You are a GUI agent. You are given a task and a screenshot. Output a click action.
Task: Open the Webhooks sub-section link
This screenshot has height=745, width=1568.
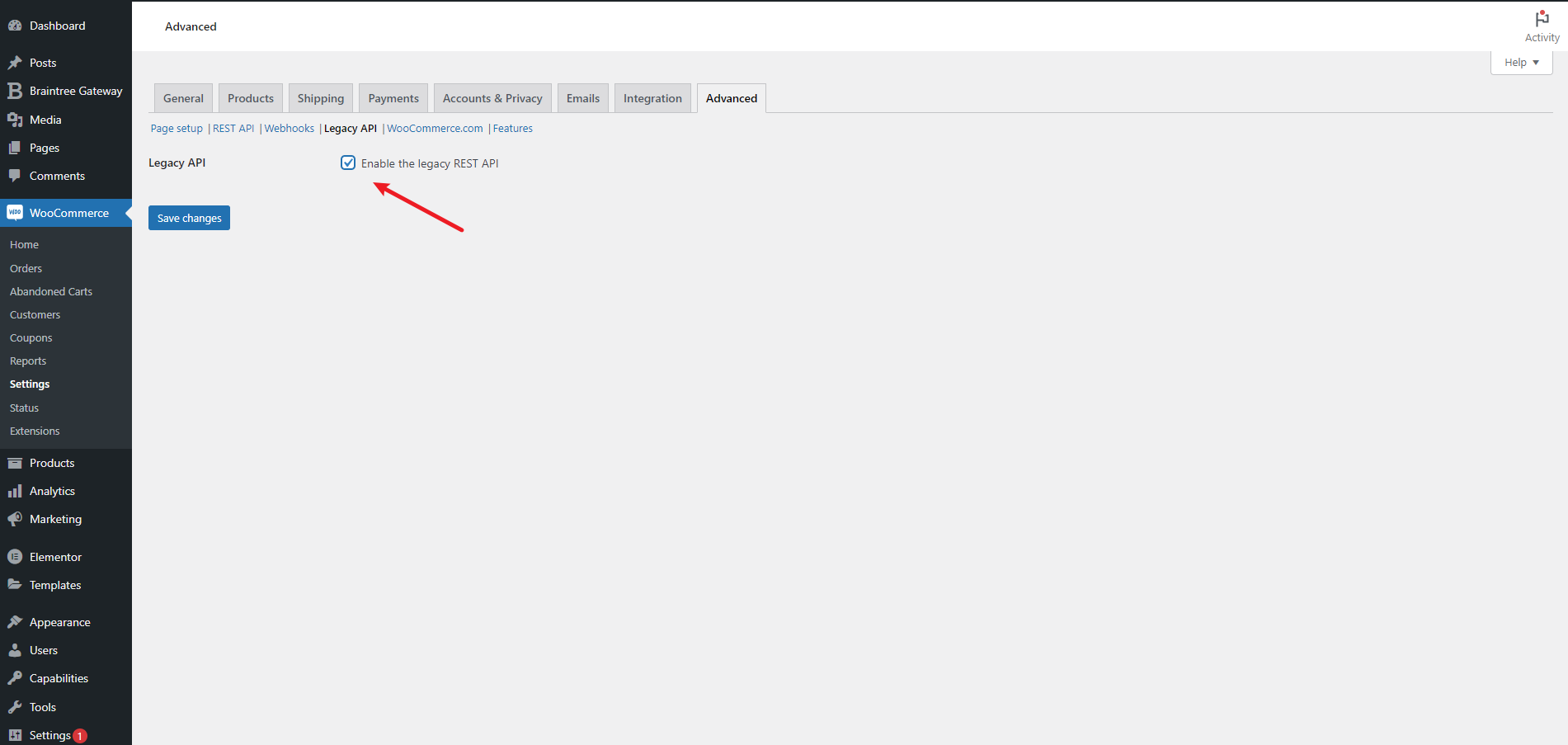click(x=289, y=129)
